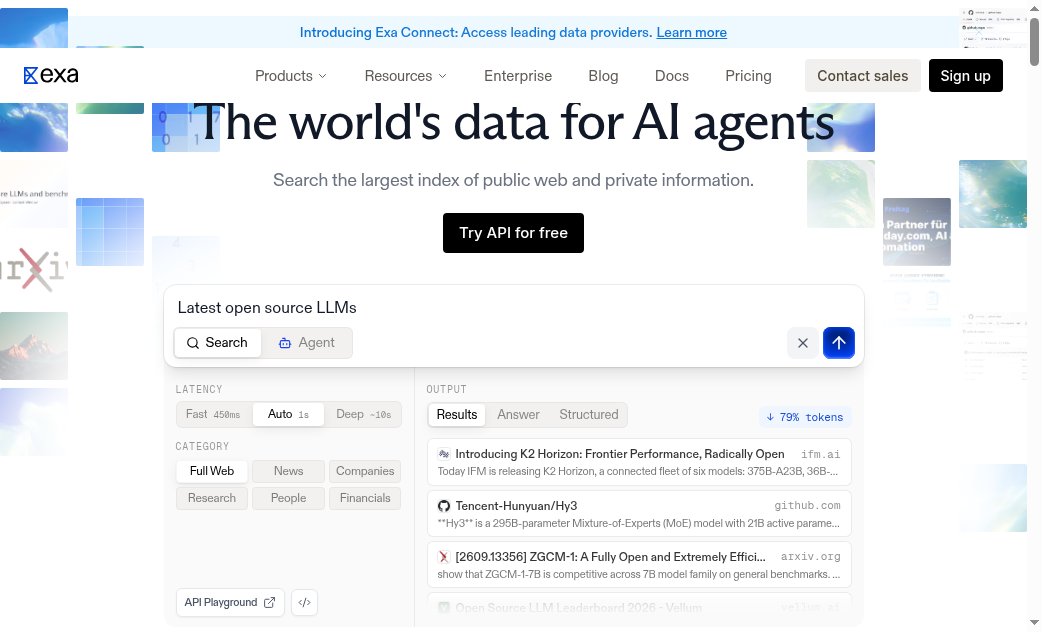The image size is (1042, 632).
Task: Expand the Products dropdown menu
Action: tap(291, 76)
